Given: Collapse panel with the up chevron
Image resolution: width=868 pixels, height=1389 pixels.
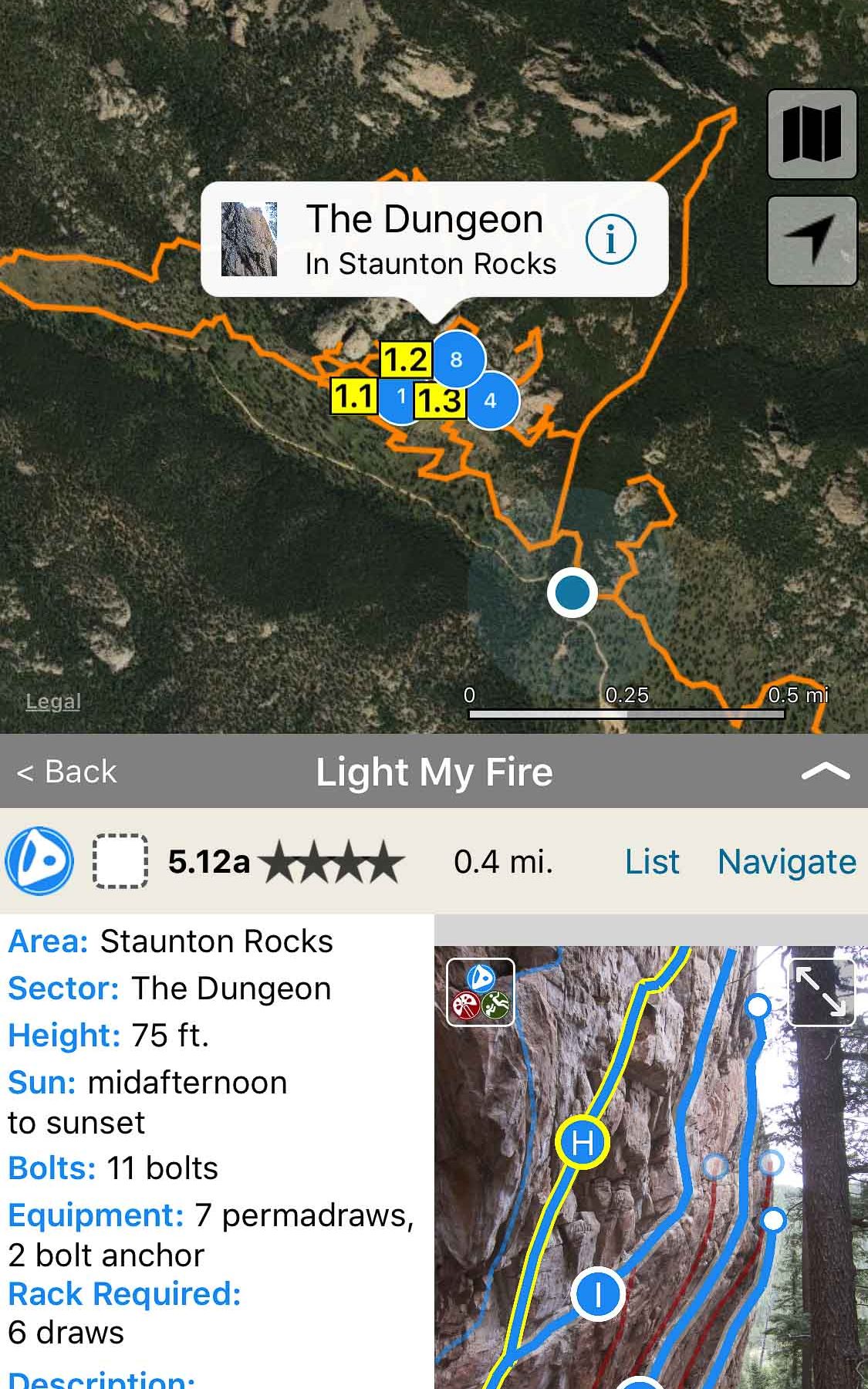Looking at the screenshot, I should point(825,772).
